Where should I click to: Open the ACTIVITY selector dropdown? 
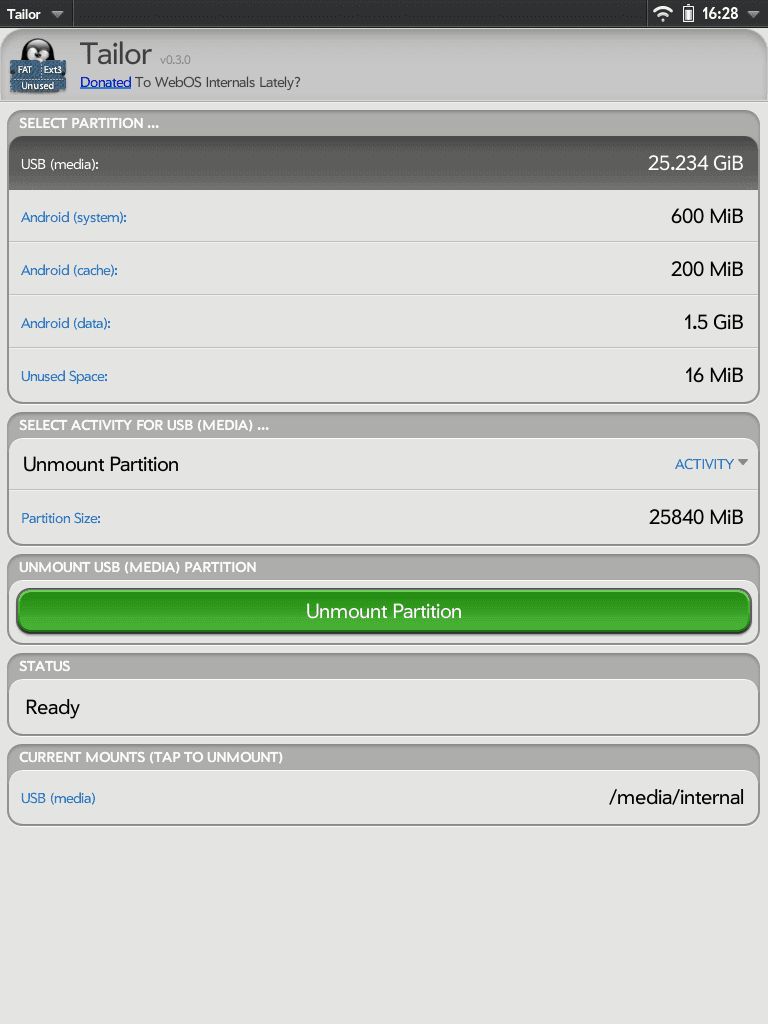pos(711,464)
